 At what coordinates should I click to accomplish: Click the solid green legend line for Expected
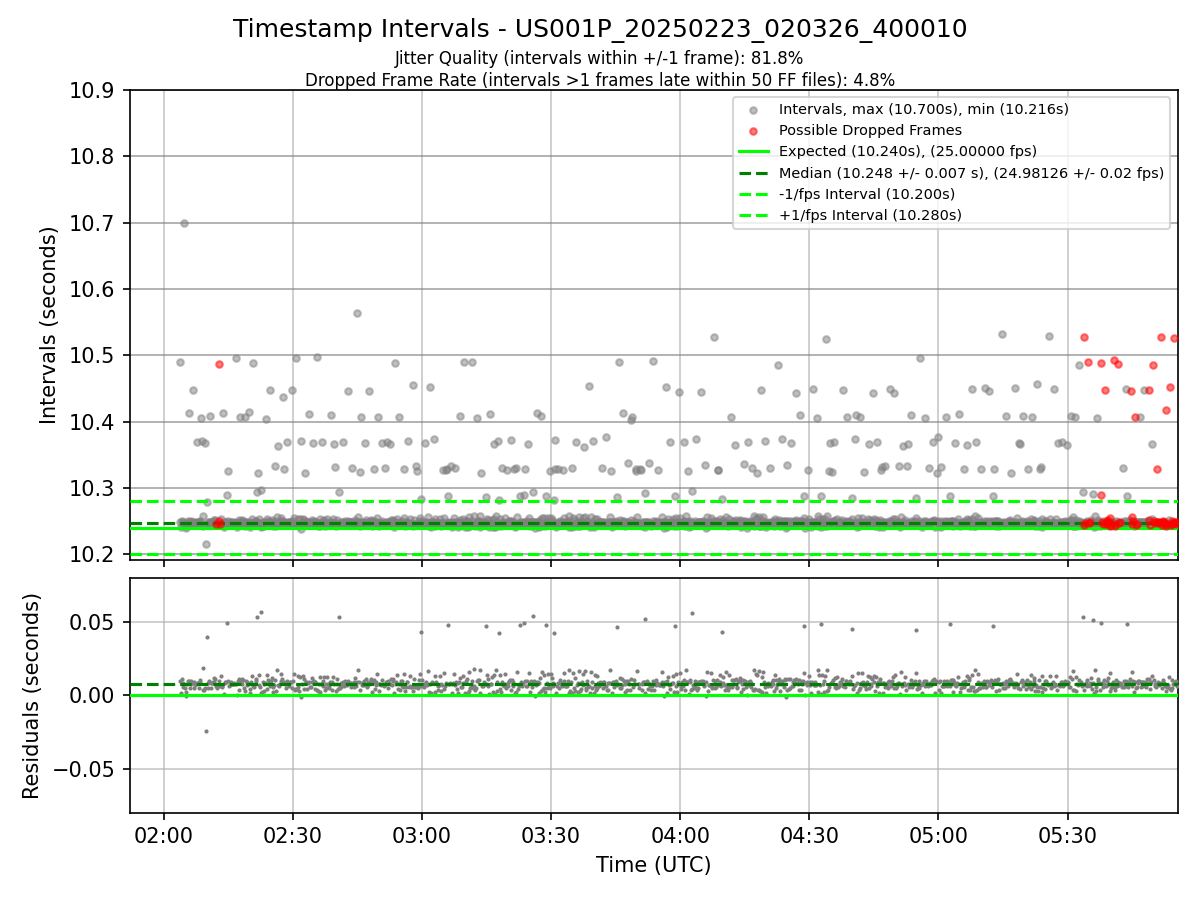(x=753, y=151)
